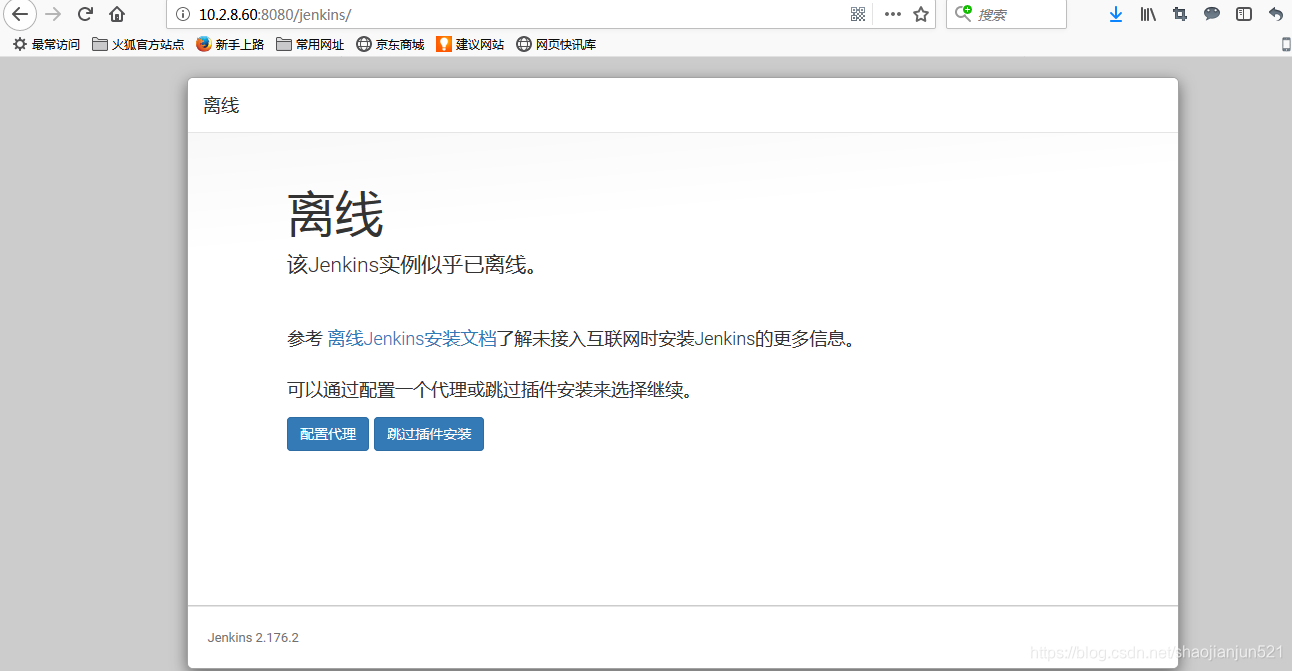The image size is (1292, 671).
Task: Click the undo arrow toolbar icon
Action: [1275, 14]
